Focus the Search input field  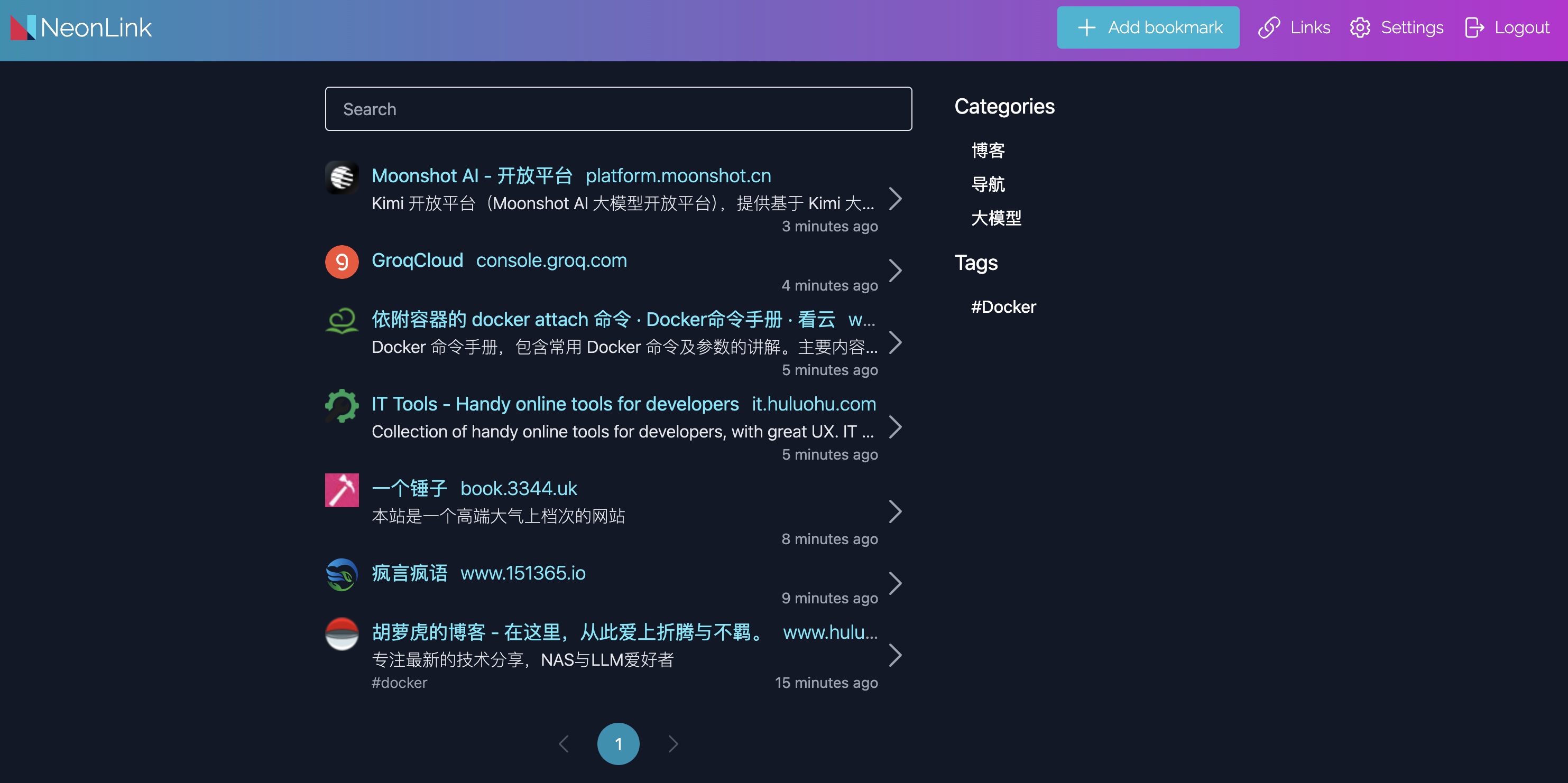pyautogui.click(x=619, y=109)
